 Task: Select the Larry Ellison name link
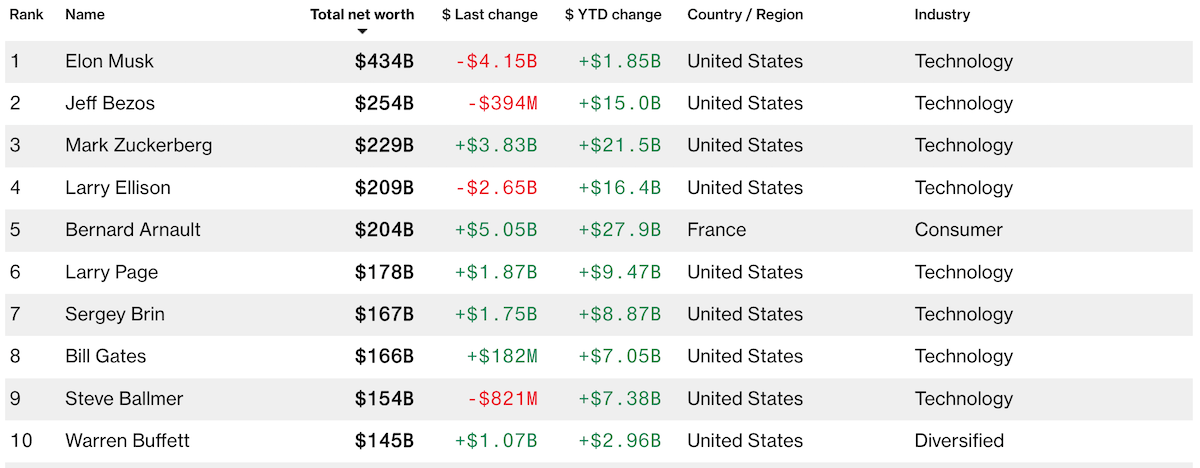click(x=118, y=188)
